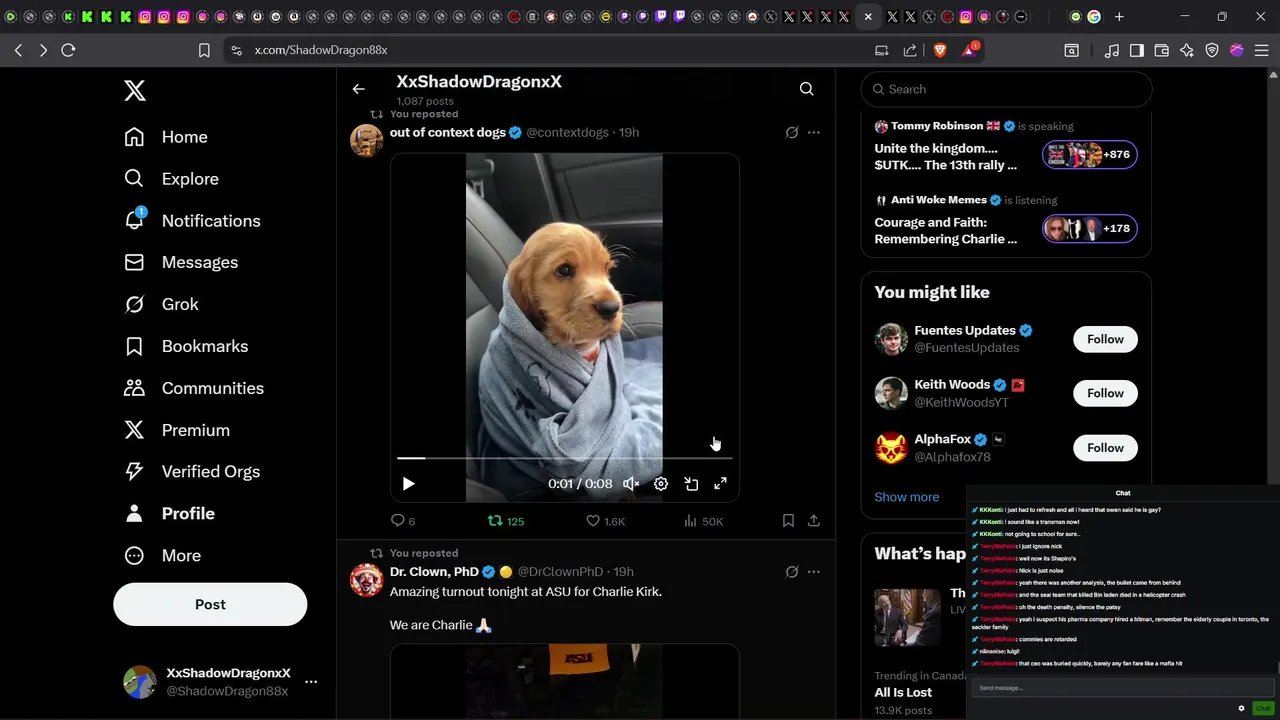
Task: Open Brave Rewards triangle icon
Action: 968,50
